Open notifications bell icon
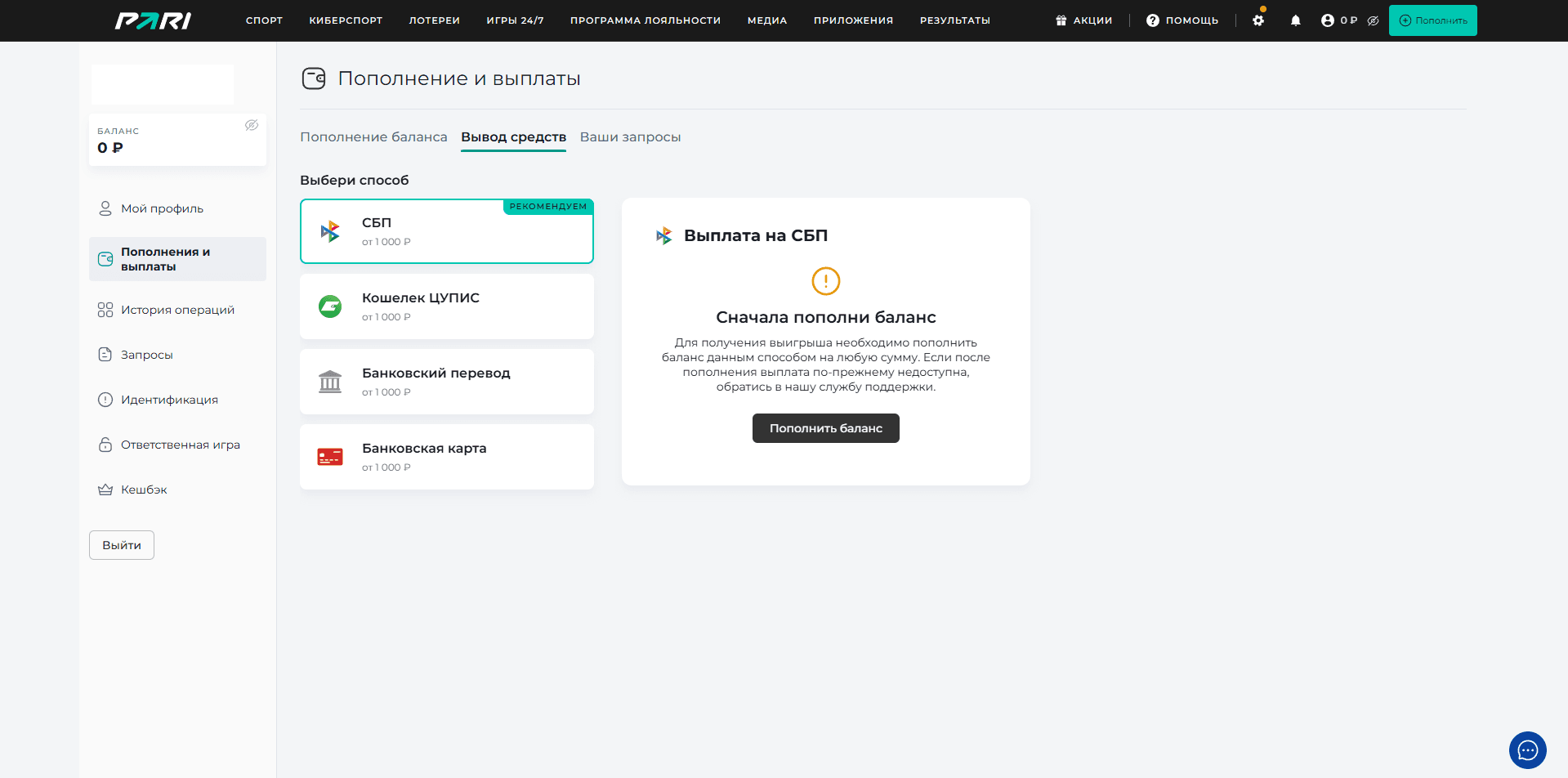 tap(1296, 20)
